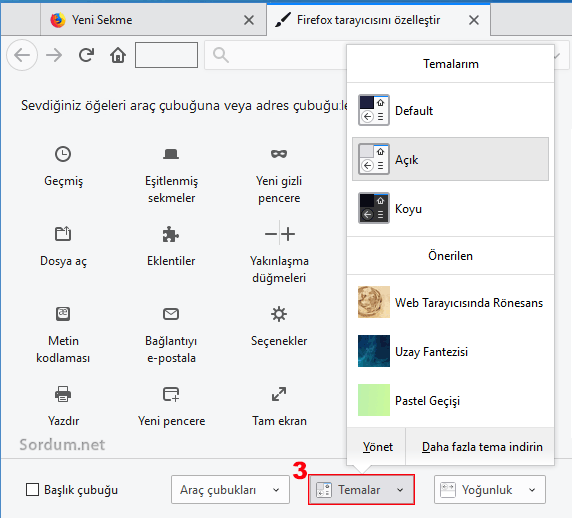572x518 pixels.
Task: Choose the Açık theme
Action: [x=450, y=159]
